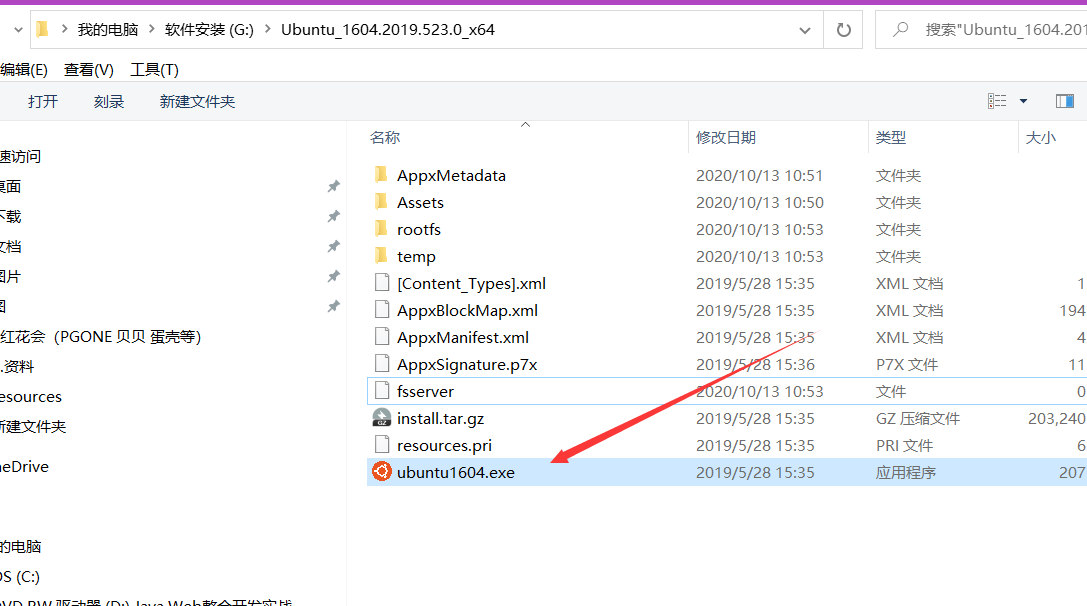Select the fsserver file icon
Image resolution: width=1087 pixels, height=606 pixels.
pos(381,390)
